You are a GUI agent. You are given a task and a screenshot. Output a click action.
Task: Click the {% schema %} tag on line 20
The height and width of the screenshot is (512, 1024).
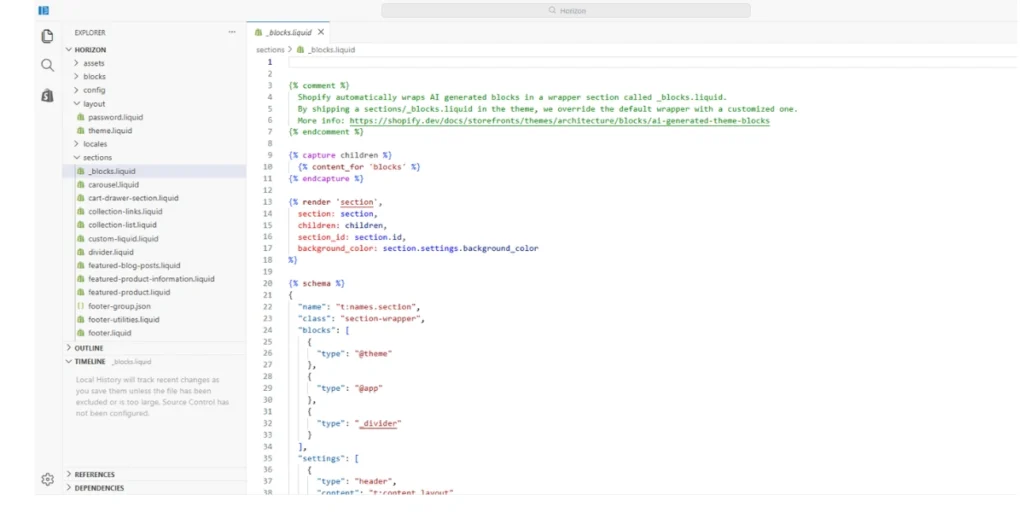point(317,283)
